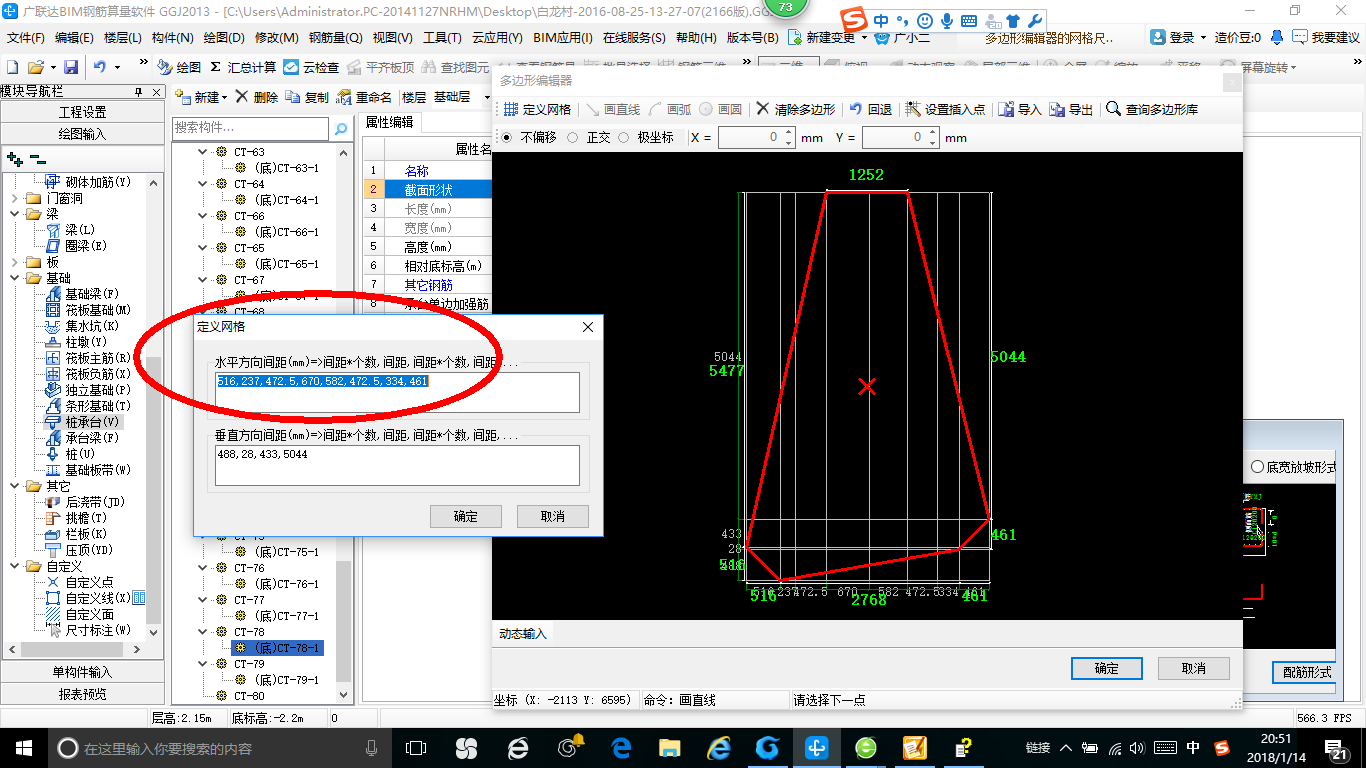Click the 工程设置 navigation button
The image size is (1366, 768).
tap(82, 112)
